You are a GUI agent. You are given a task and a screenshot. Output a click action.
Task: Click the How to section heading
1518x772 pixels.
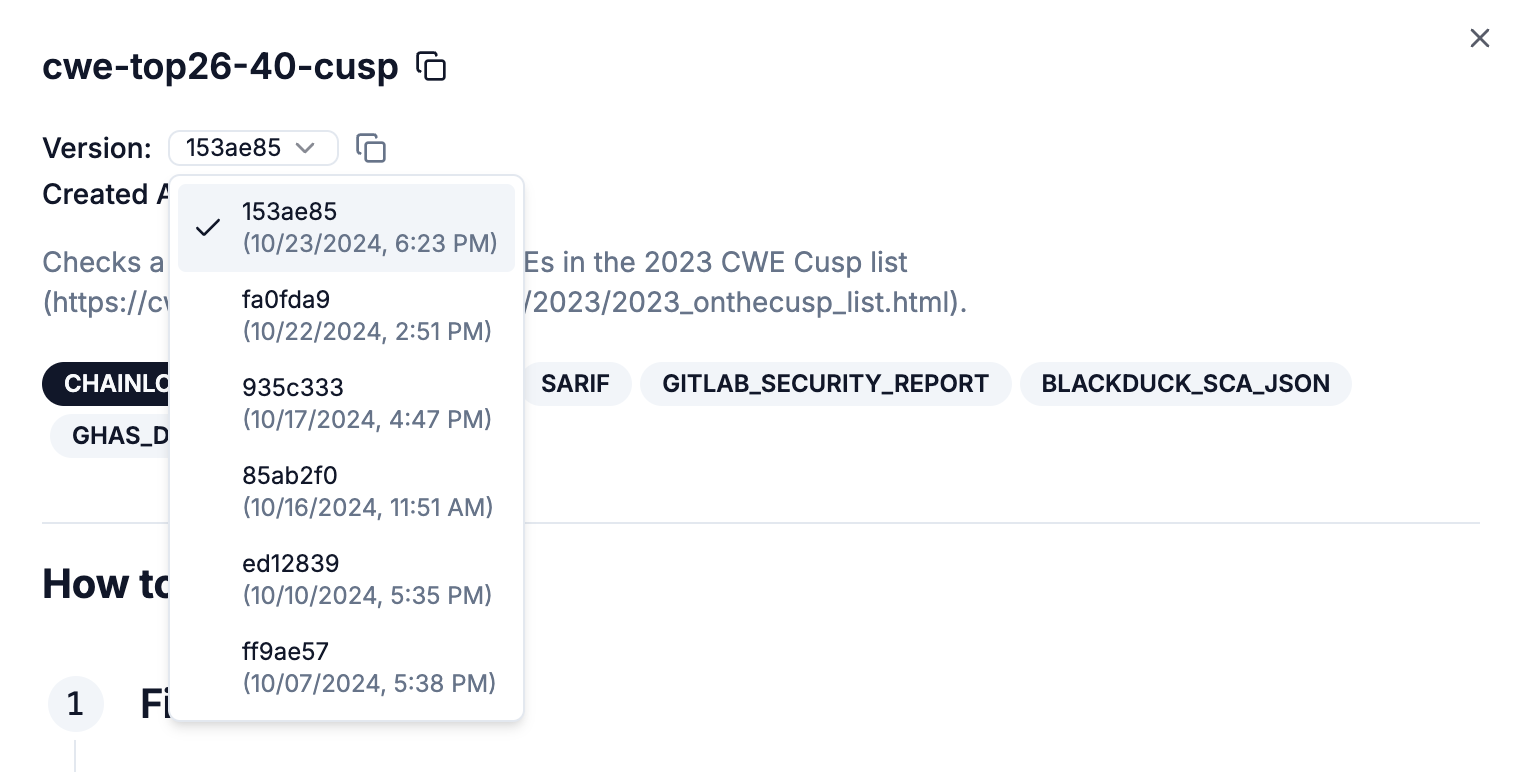coord(105,584)
